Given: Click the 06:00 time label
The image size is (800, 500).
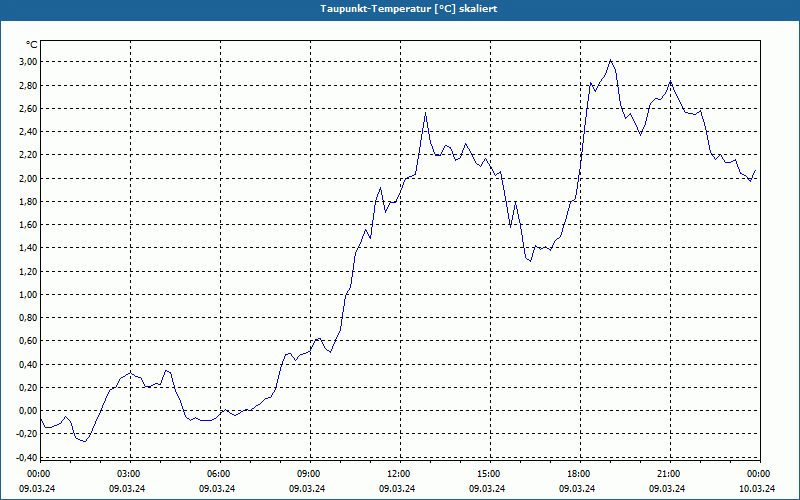Looking at the screenshot, I should (220, 474).
